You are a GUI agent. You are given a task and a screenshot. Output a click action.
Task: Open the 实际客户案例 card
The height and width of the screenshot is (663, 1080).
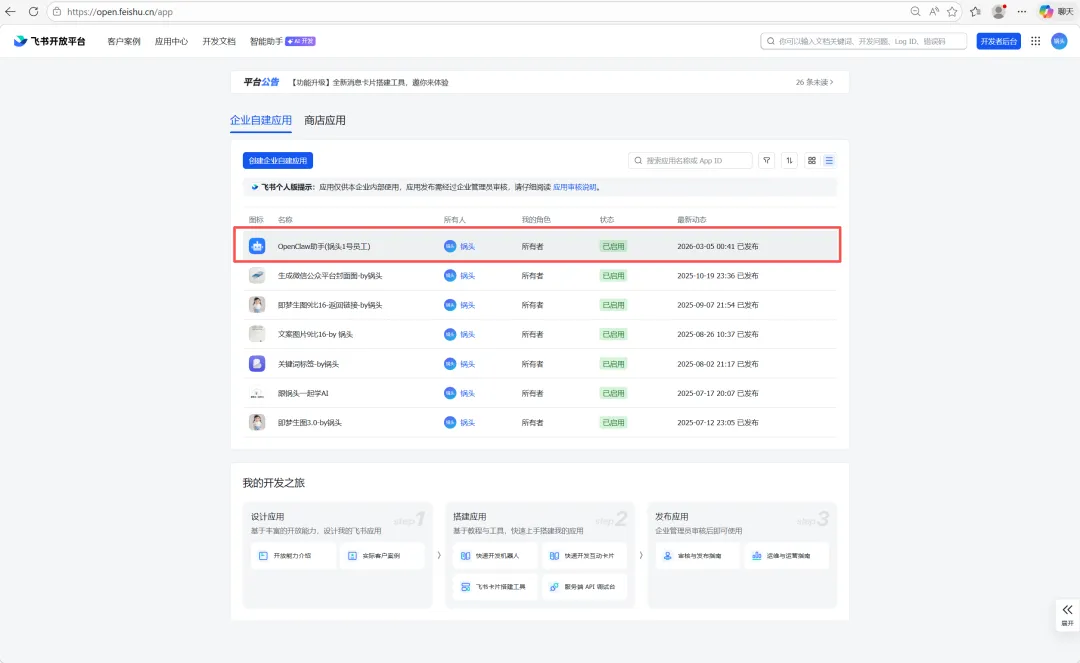click(382, 556)
